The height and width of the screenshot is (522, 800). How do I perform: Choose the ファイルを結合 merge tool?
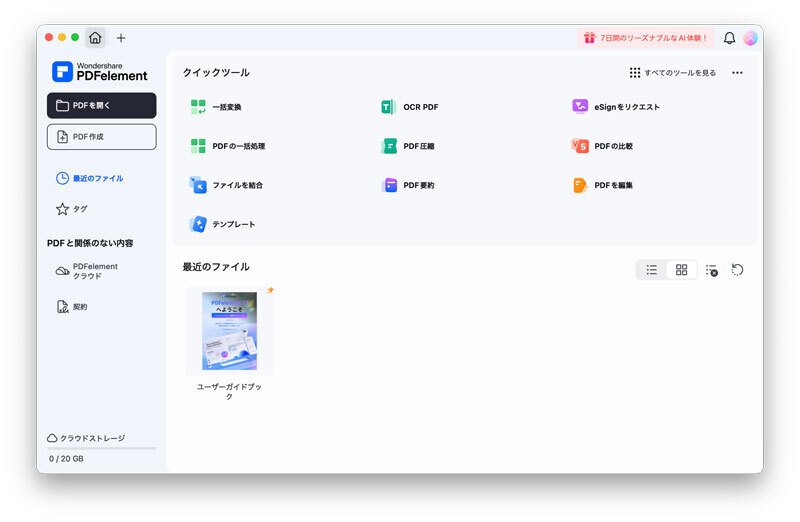[x=226, y=185]
